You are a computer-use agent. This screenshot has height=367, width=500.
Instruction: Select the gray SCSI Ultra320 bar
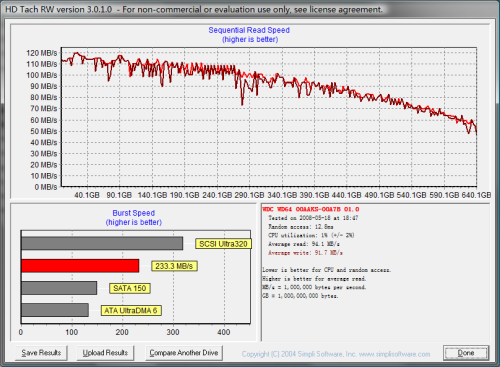click(x=102, y=243)
